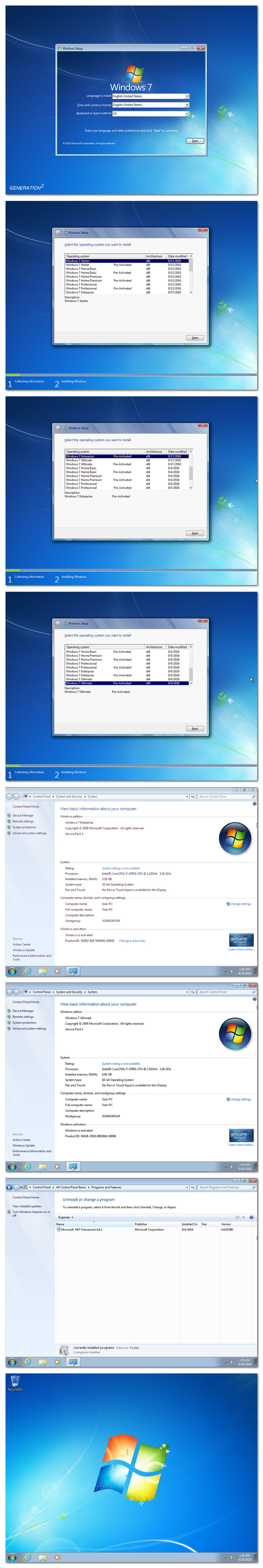Screen dimensions: 263x1568
Task: Open Performance Information and Tools in the Enterprise window
Action: click(32, 957)
